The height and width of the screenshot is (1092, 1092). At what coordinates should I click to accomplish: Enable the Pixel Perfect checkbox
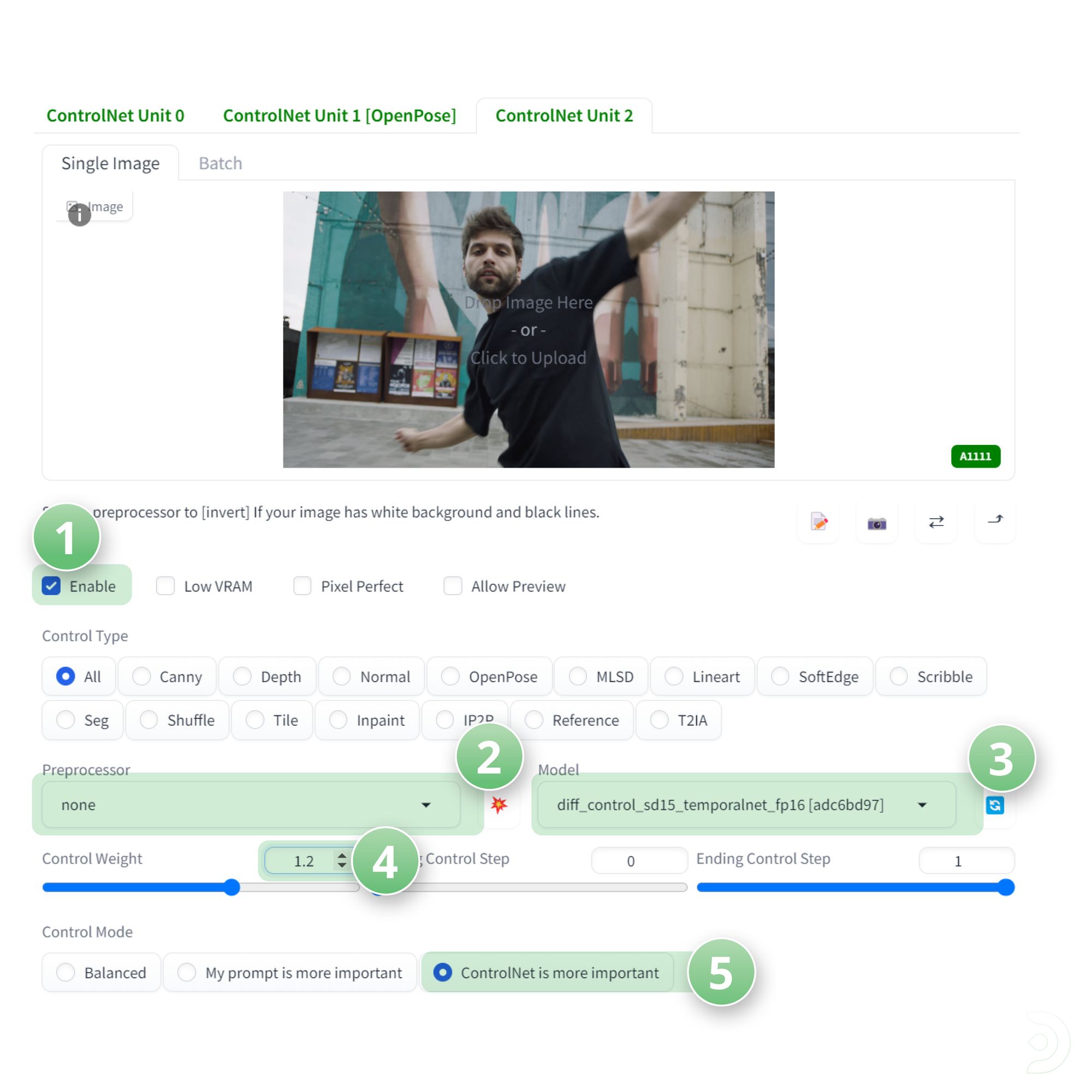(x=302, y=586)
